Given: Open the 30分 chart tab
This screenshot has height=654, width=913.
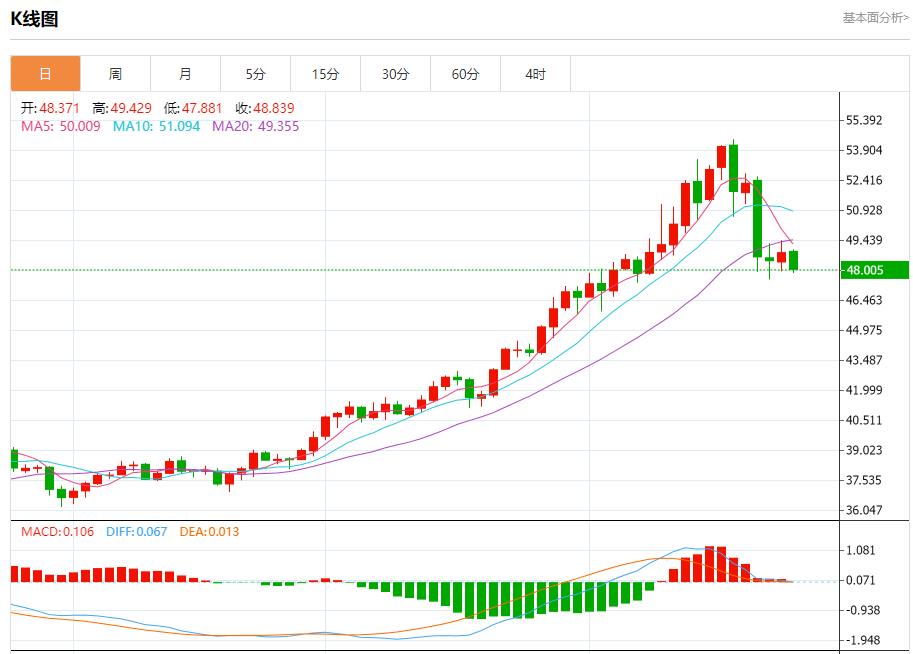Looking at the screenshot, I should [396, 73].
